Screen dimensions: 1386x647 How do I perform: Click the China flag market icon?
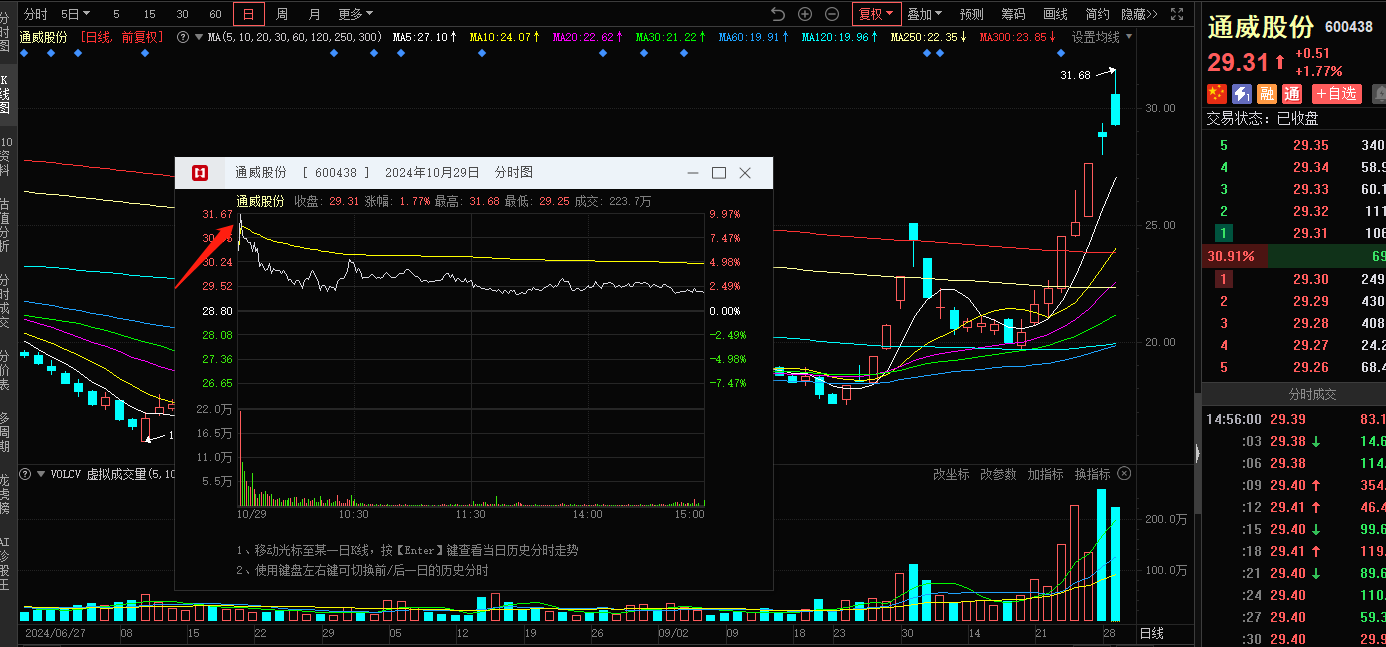coord(1217,93)
